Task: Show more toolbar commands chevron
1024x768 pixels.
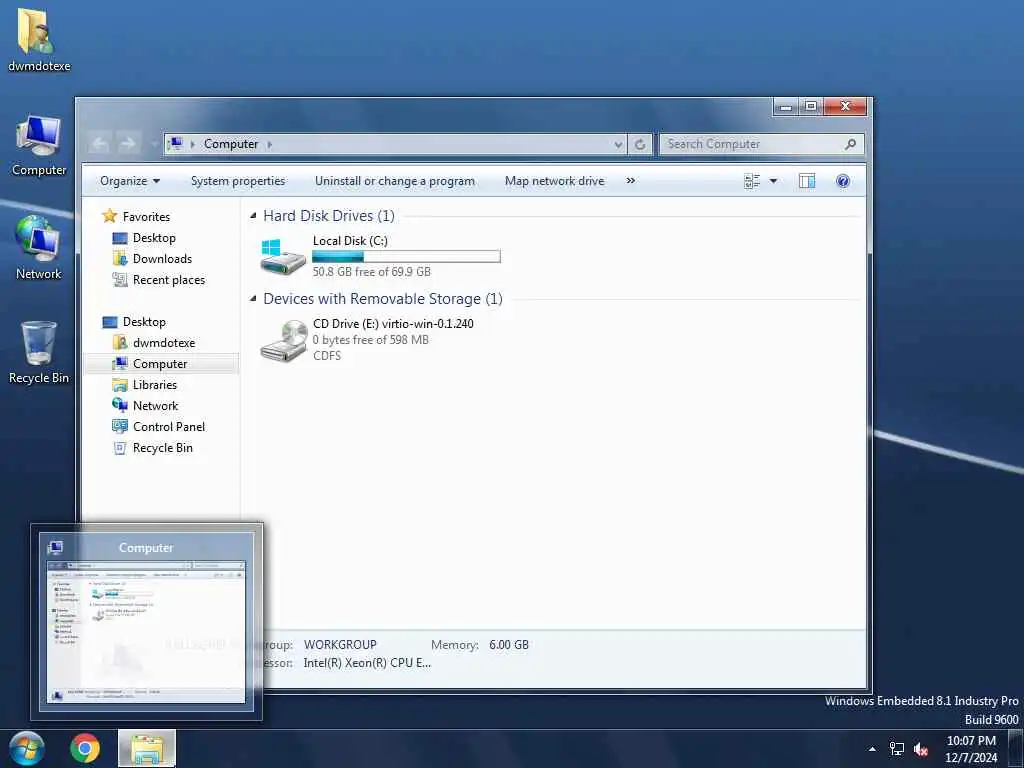Action: click(630, 181)
